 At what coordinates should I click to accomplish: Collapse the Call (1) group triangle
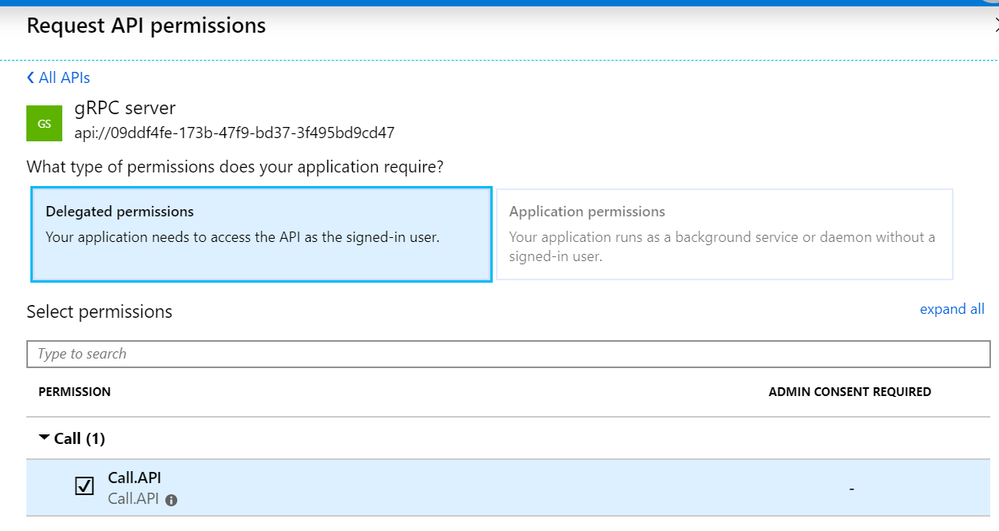pos(43,438)
